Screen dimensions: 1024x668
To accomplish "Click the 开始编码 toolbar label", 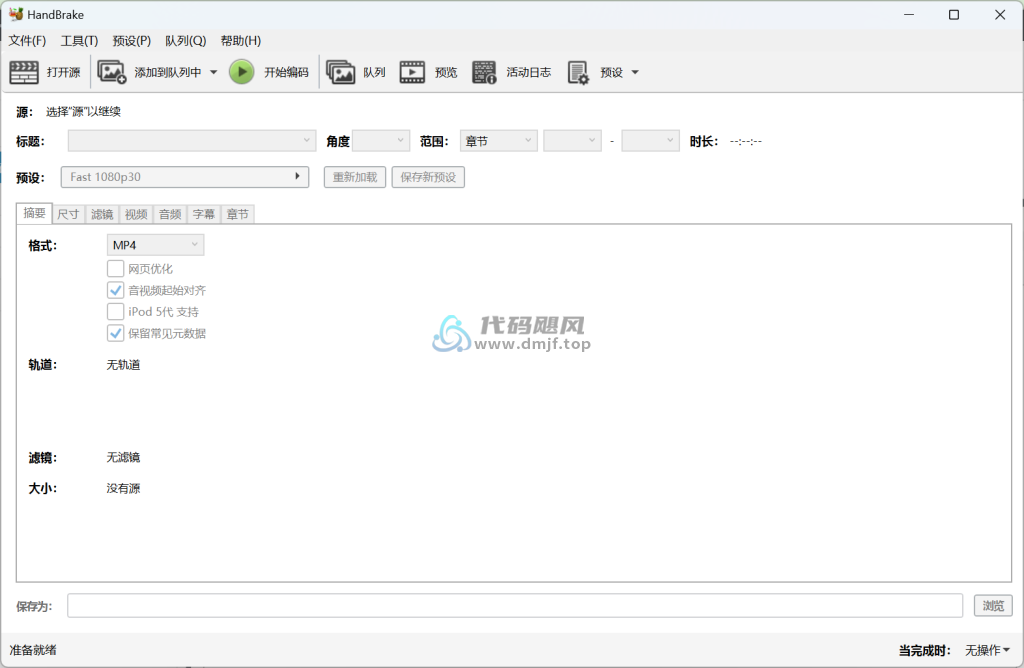I will [x=286, y=72].
